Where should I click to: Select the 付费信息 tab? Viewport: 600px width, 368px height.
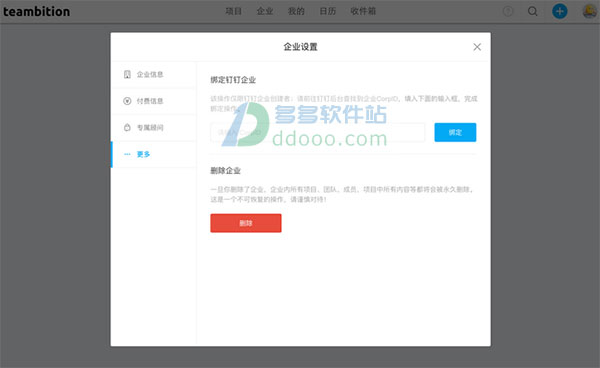154,101
